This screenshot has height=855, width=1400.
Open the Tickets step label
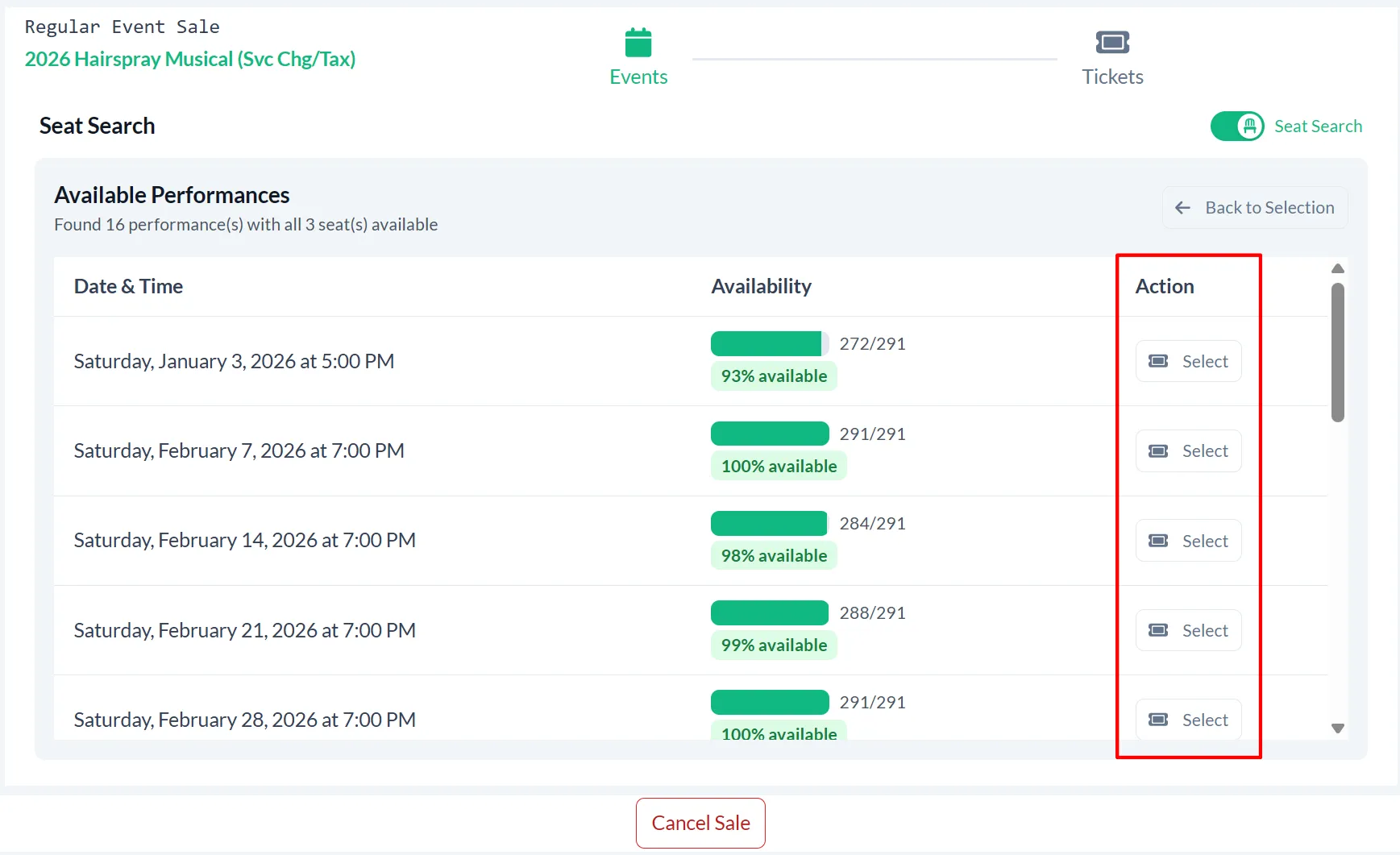[1112, 77]
